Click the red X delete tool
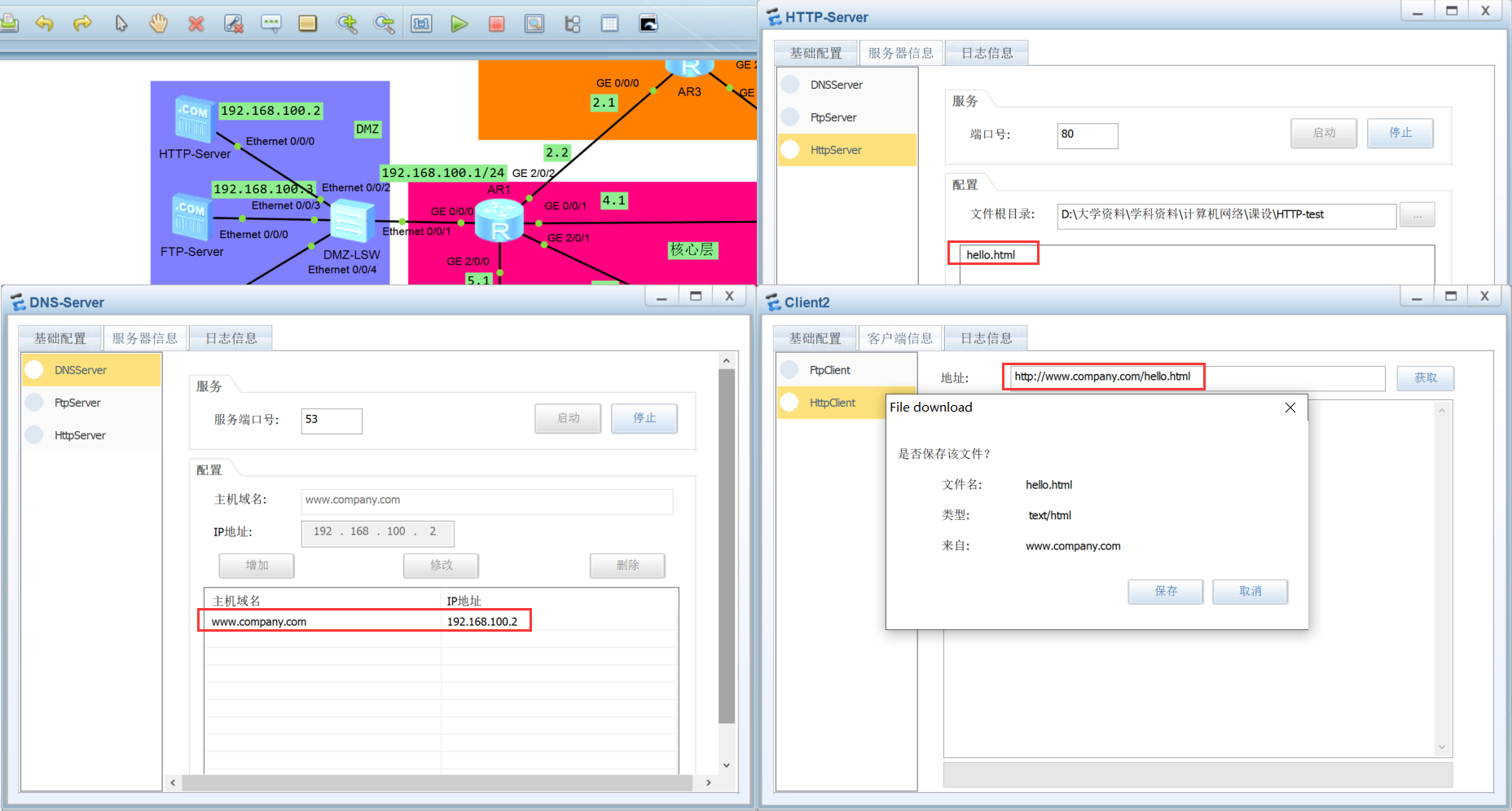Viewport: 1512px width, 811px height. coord(196,24)
